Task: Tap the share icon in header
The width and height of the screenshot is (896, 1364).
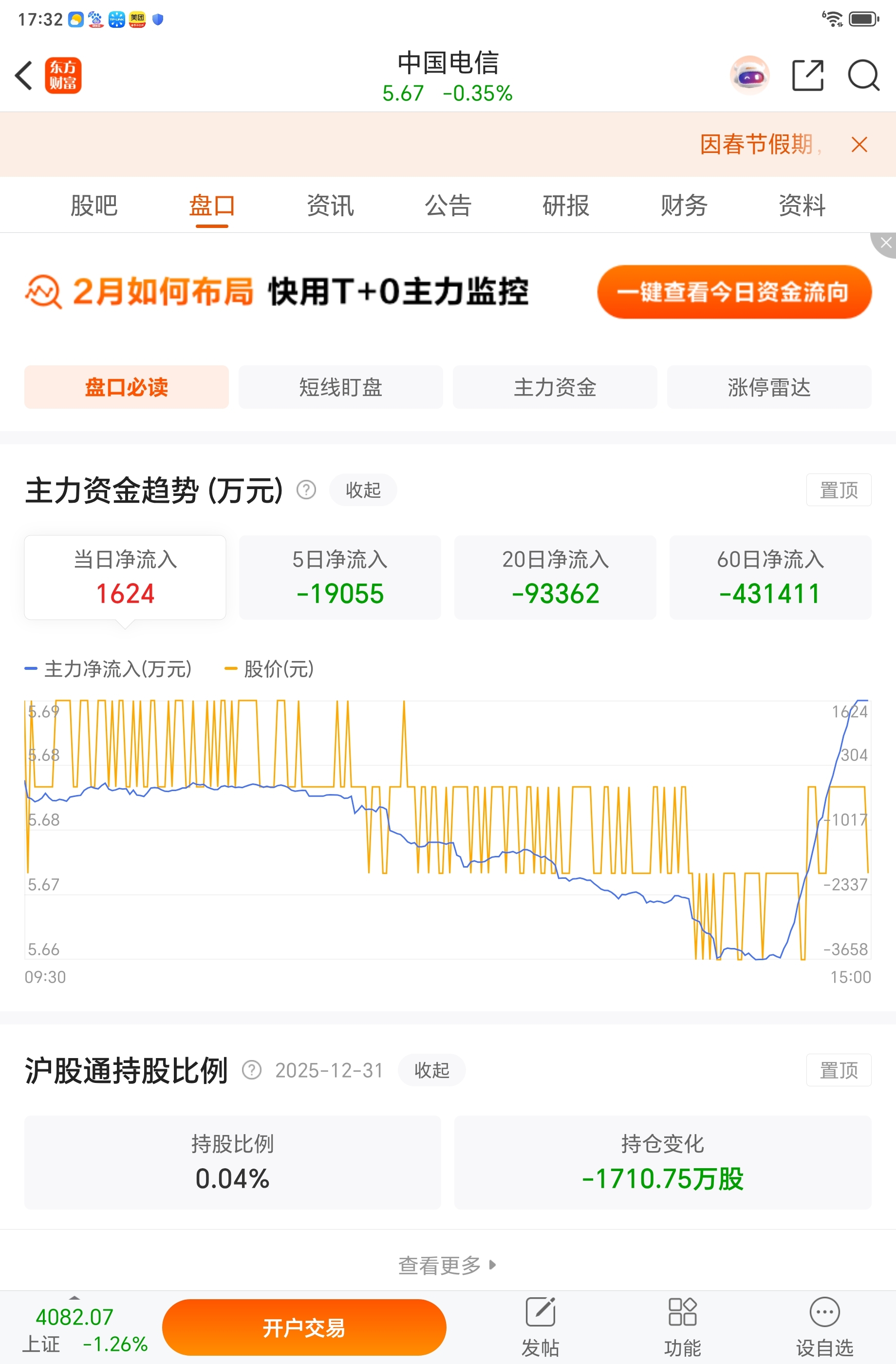Action: (x=808, y=75)
